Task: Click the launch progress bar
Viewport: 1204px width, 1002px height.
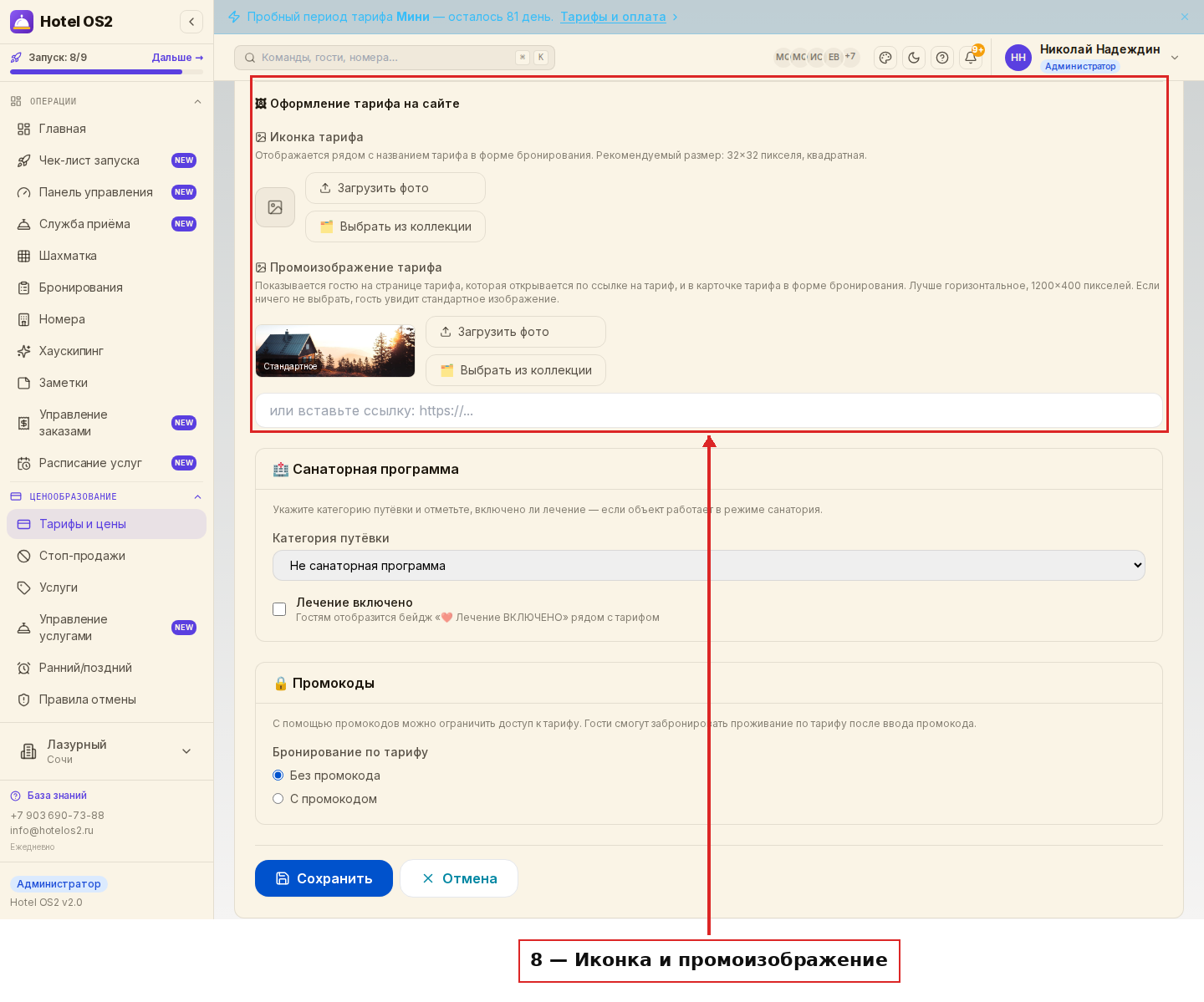Action: coord(106,72)
